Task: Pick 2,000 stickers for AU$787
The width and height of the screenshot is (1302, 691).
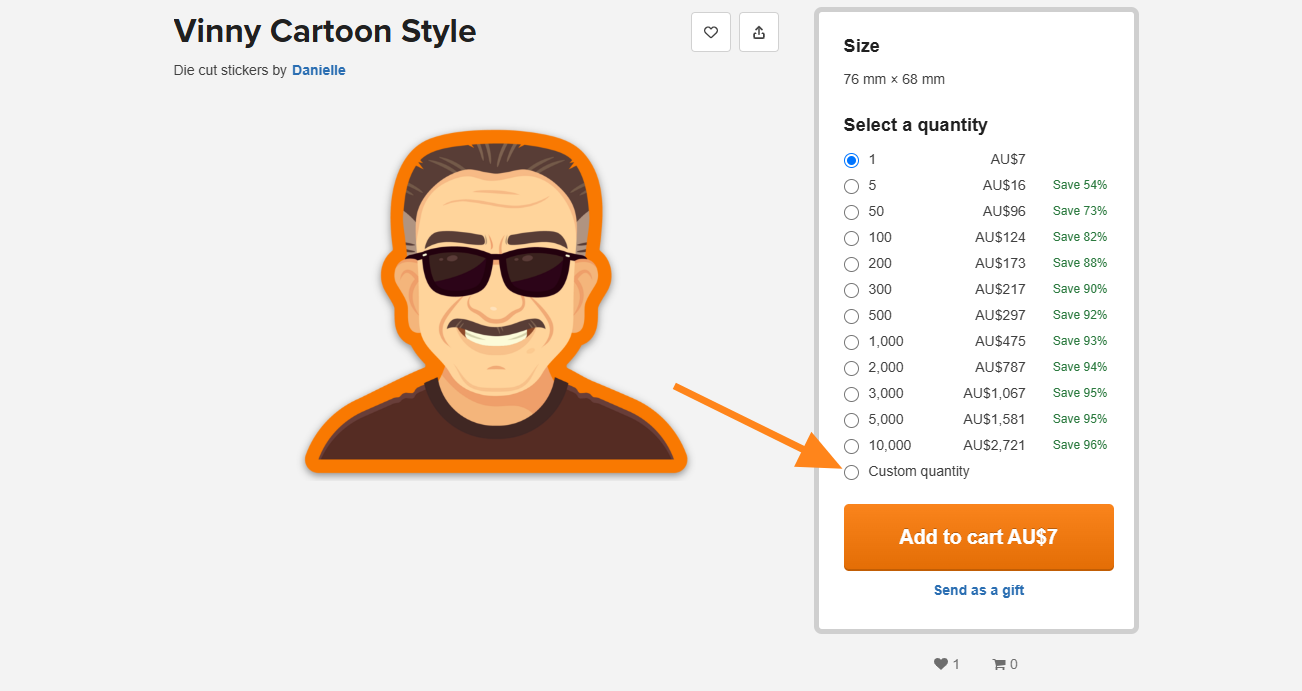Action: 851,367
